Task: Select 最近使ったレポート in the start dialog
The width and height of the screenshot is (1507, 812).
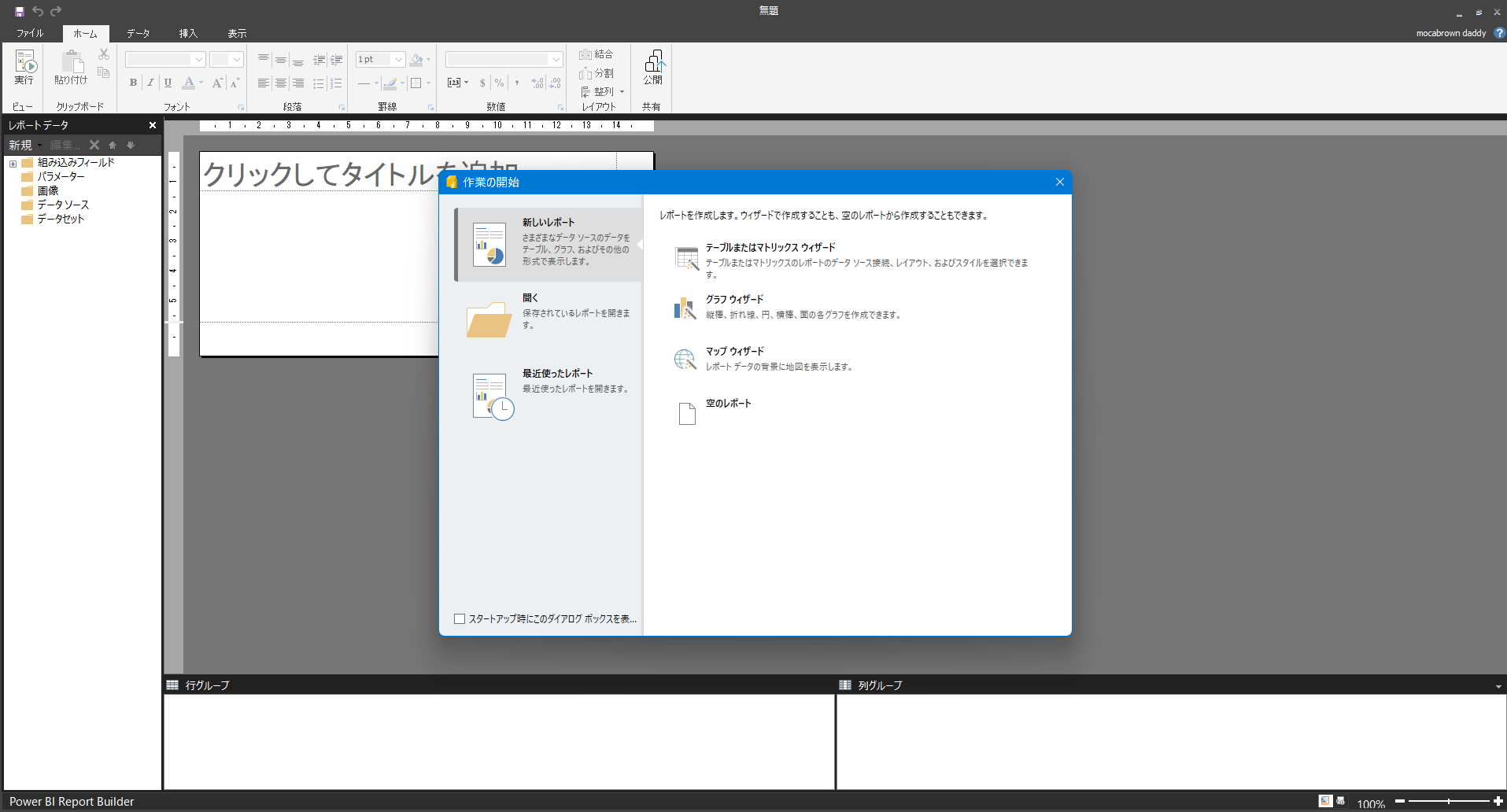Action: pyautogui.click(x=549, y=395)
